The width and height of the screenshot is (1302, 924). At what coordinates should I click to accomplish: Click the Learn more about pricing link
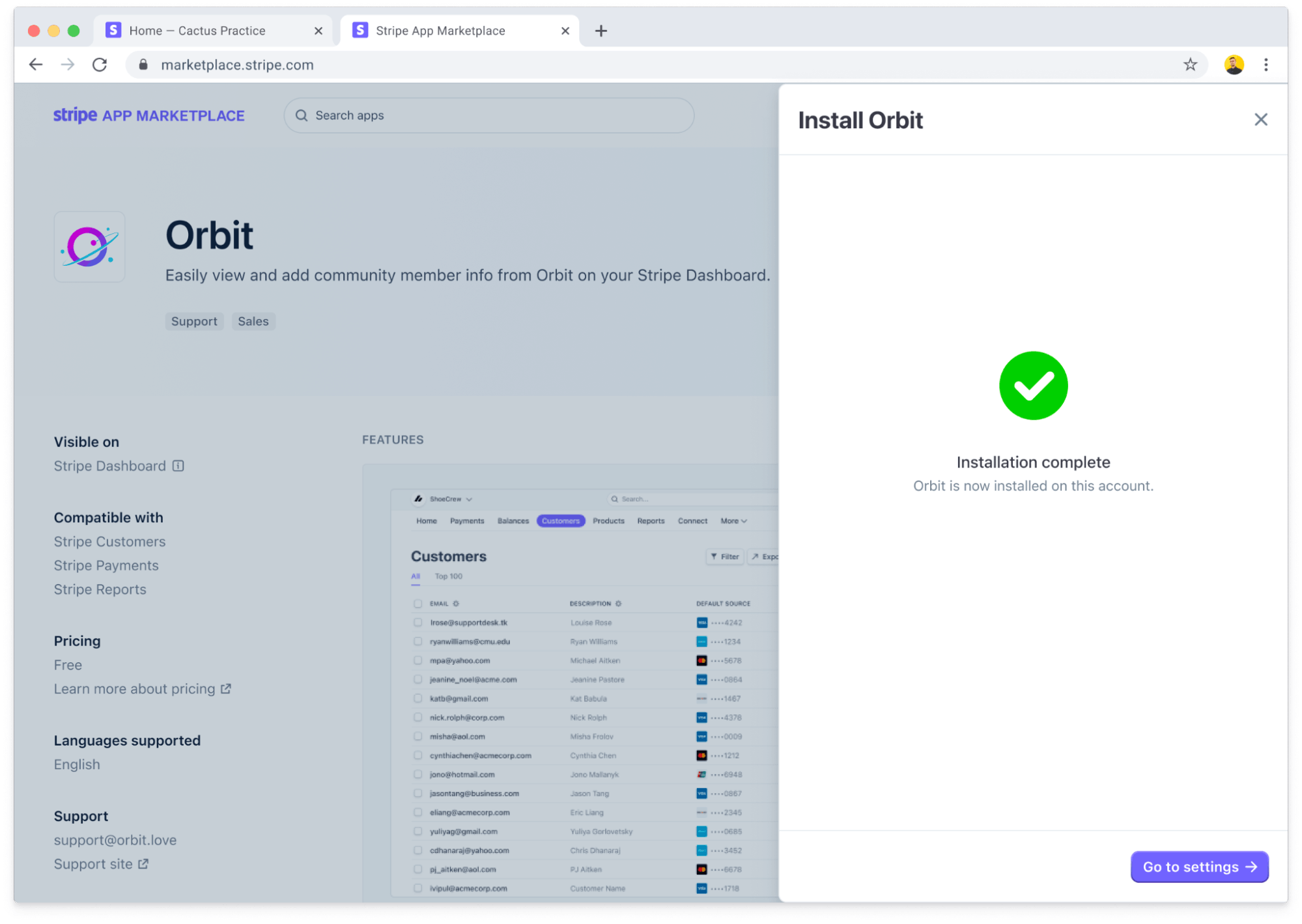coord(143,689)
